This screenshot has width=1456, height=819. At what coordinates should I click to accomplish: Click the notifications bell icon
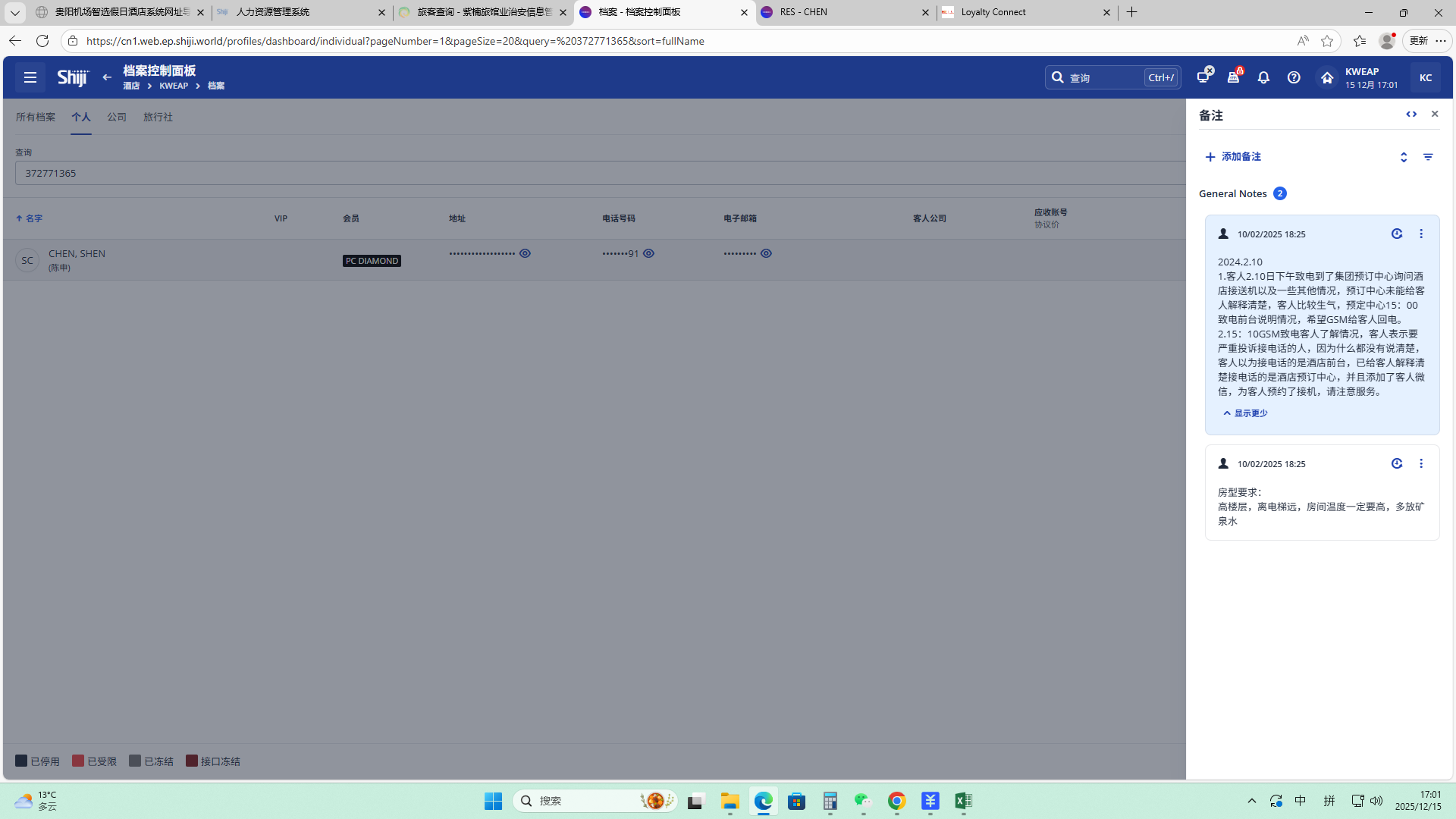point(1263,77)
